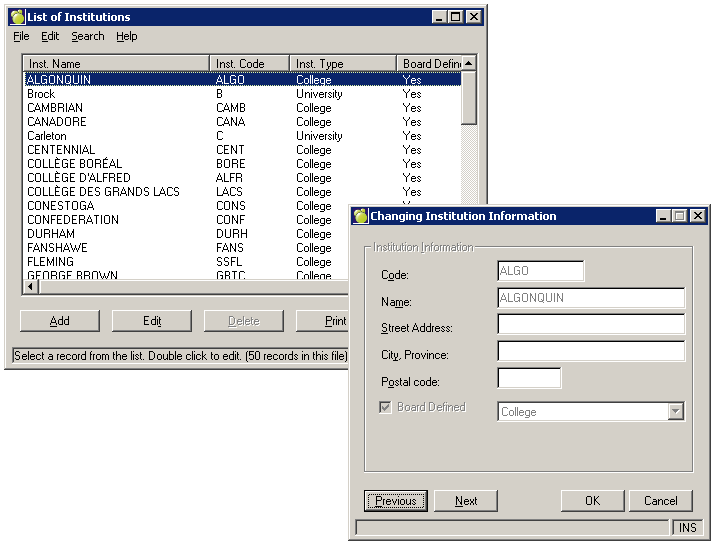Open the Search menu
716x548 pixels.
[87, 36]
